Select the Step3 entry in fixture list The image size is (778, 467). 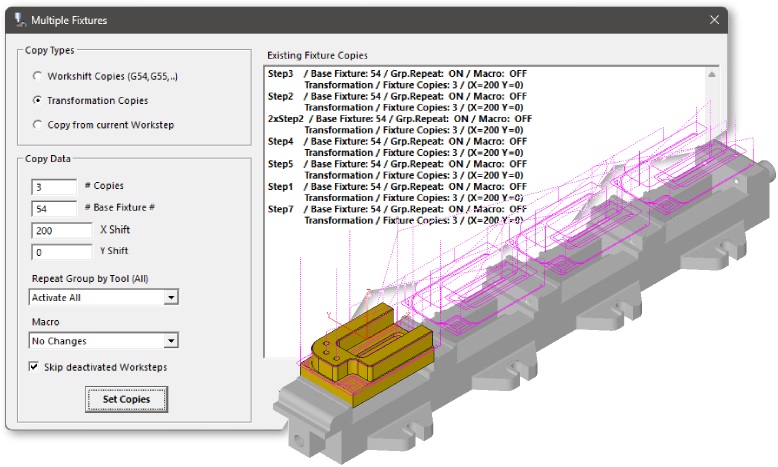point(397,79)
